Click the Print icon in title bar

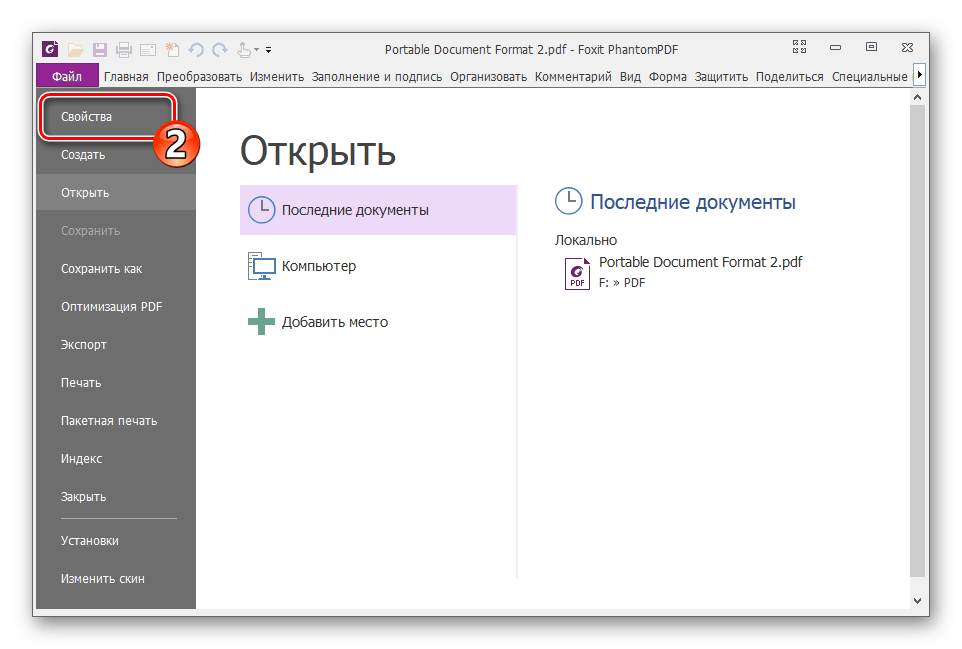click(124, 49)
